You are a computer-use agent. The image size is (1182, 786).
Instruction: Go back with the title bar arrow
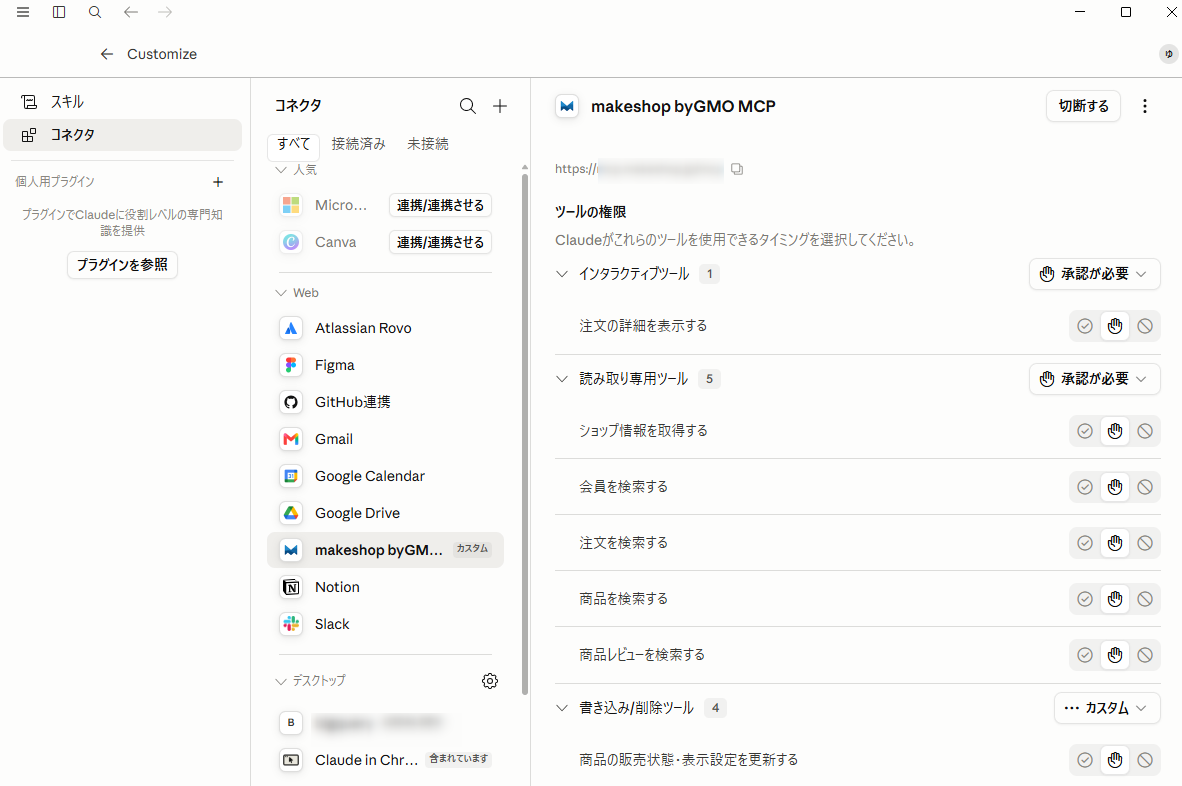131,12
